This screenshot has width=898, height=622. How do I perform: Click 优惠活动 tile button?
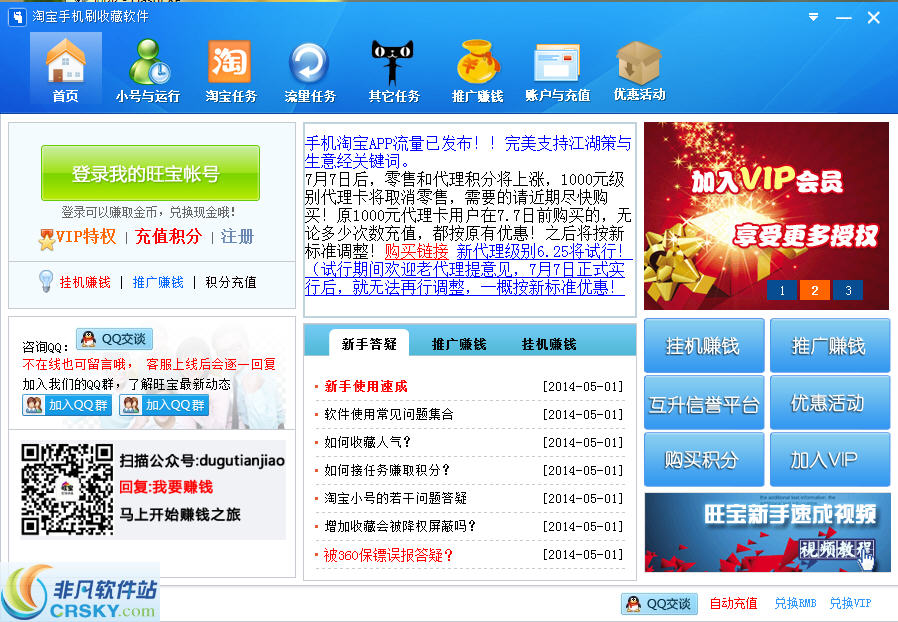(830, 403)
